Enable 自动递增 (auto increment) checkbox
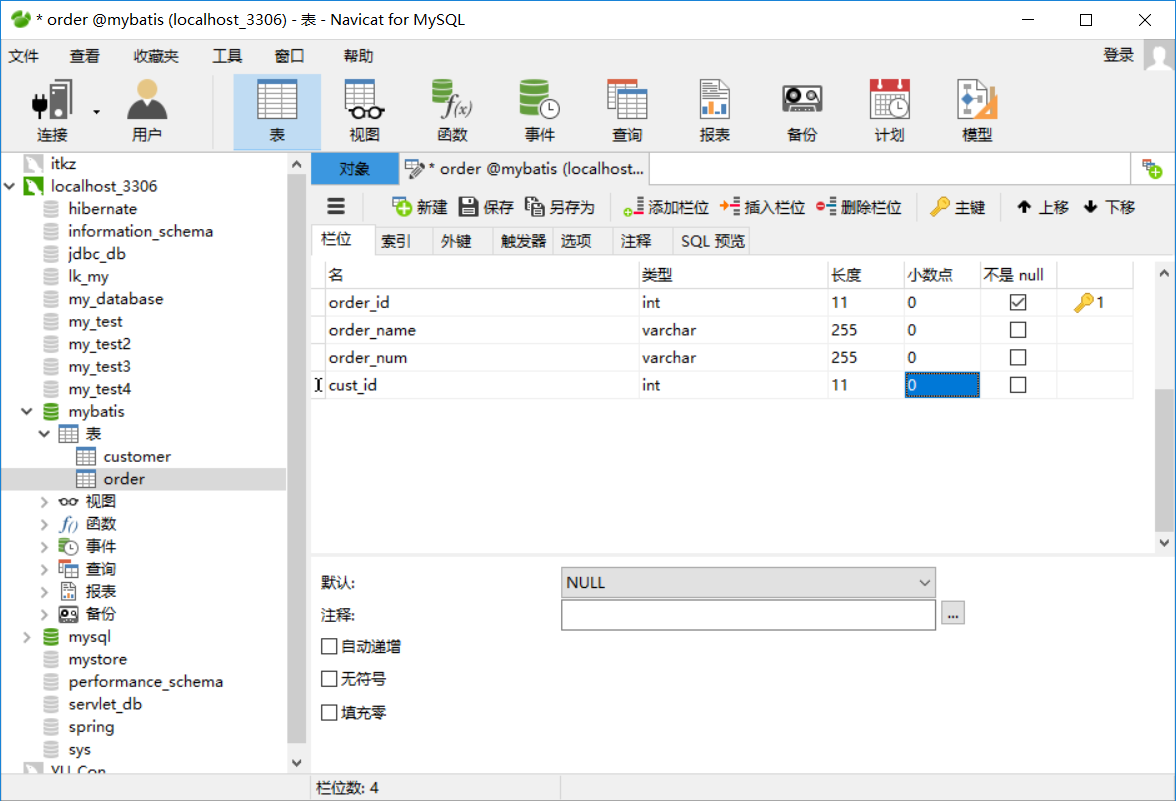The width and height of the screenshot is (1176, 801). 329,646
